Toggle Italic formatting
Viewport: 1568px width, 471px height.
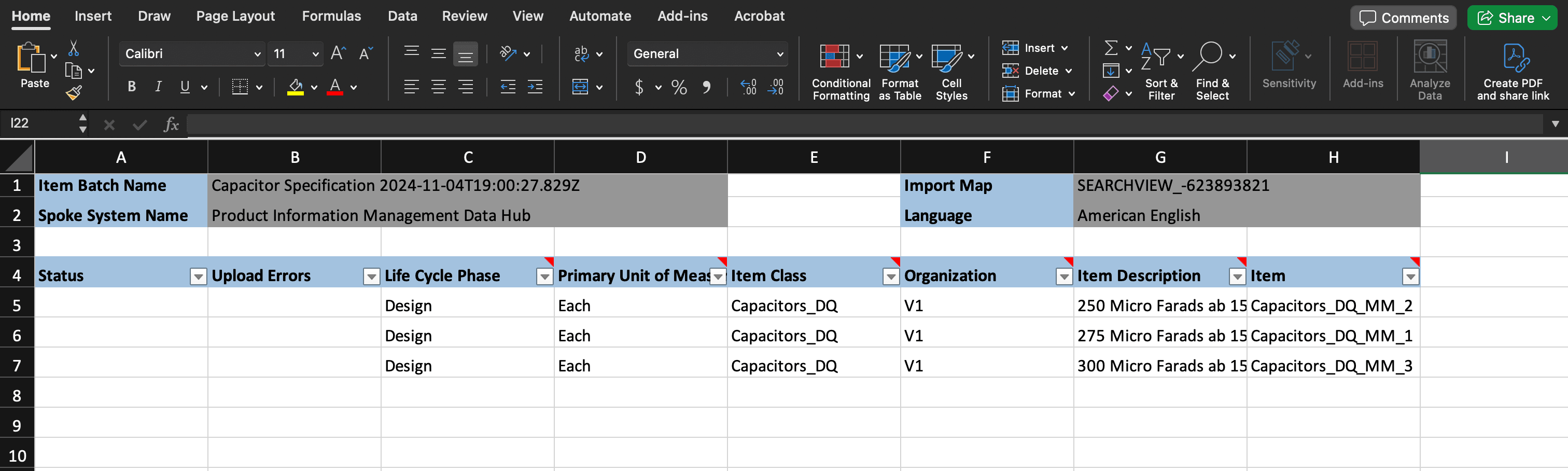click(158, 87)
